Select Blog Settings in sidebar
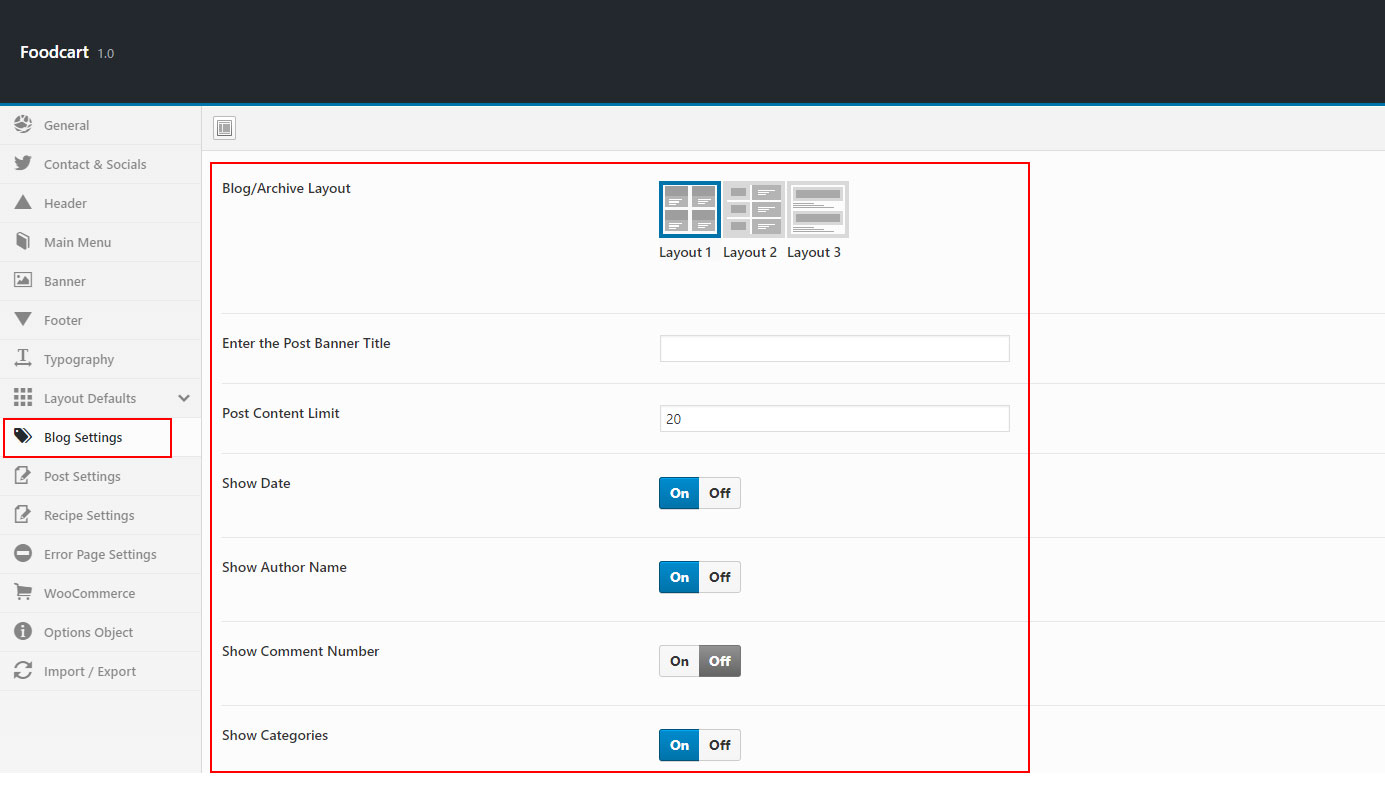 tap(100, 437)
